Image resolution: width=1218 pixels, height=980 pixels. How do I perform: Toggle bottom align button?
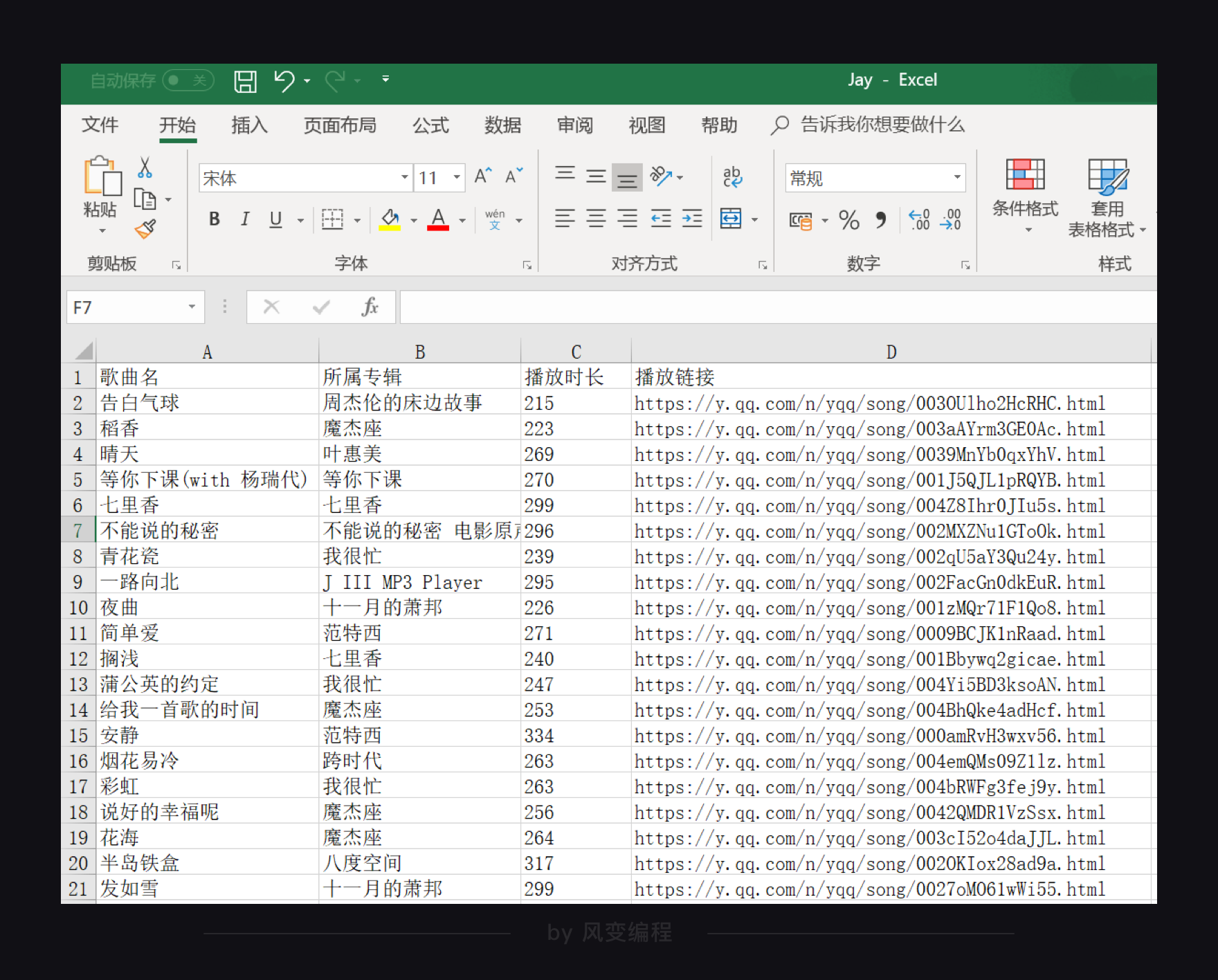click(627, 177)
